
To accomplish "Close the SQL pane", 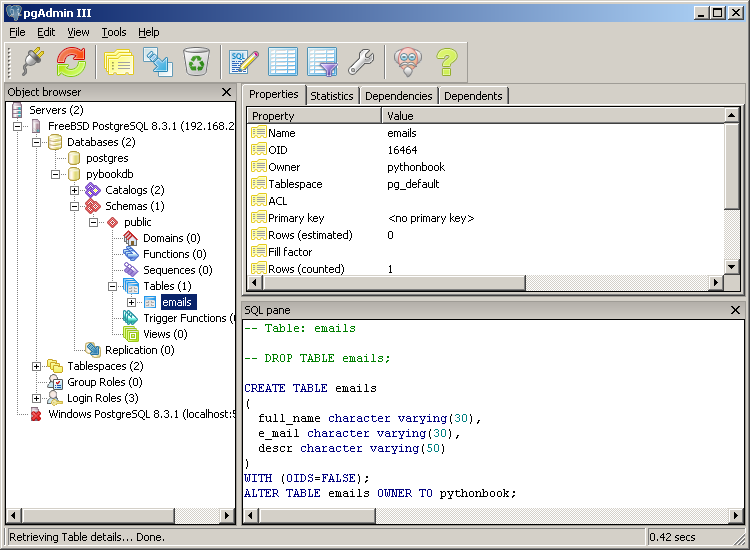I will (x=735, y=310).
